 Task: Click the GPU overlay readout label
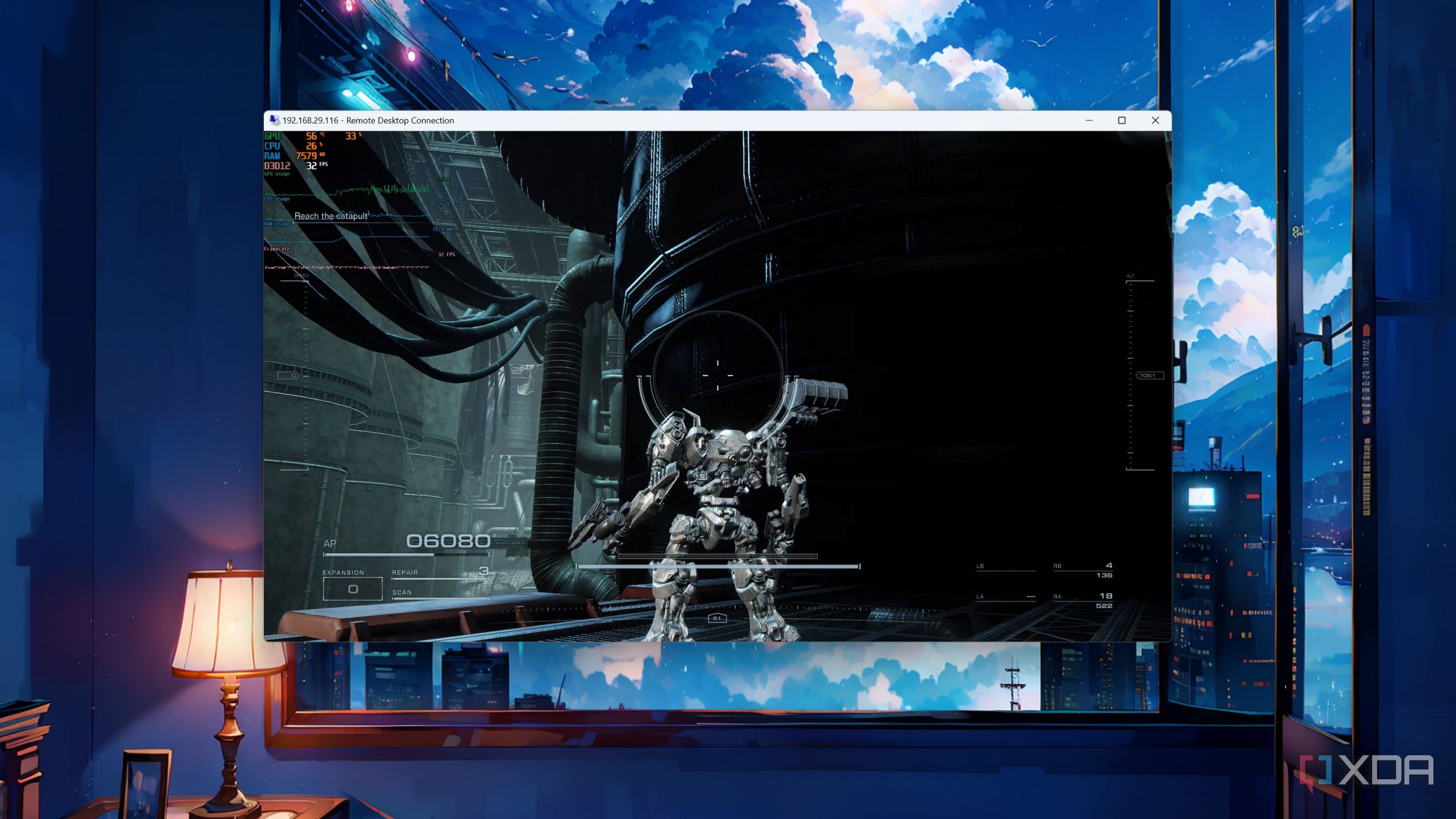(272, 136)
